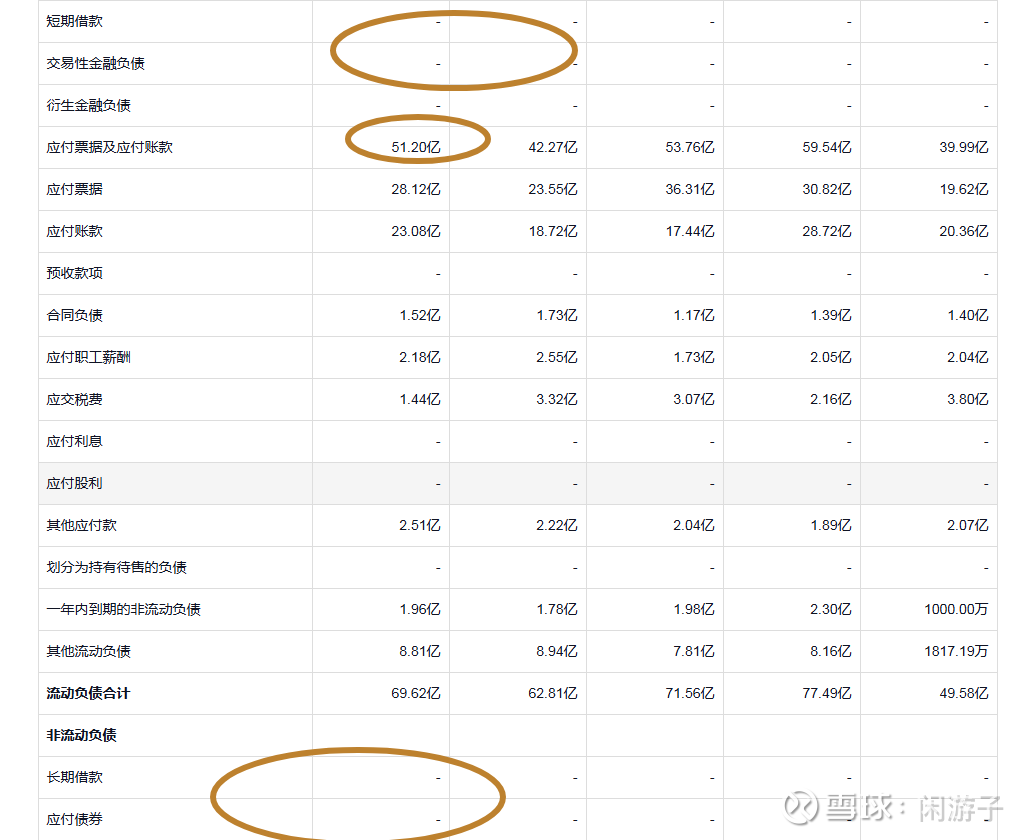Select the 交易性金融负债 row label

(96, 63)
